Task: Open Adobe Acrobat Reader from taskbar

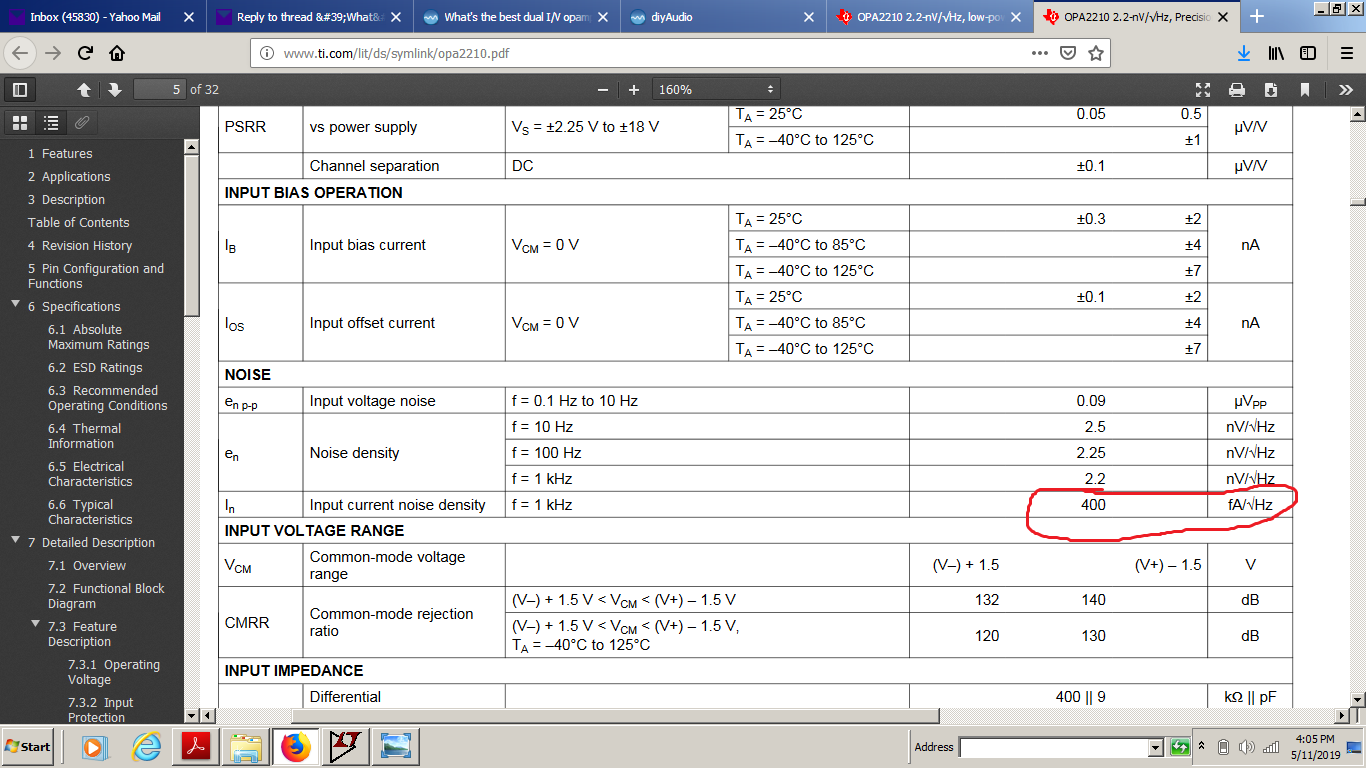Action: coord(195,747)
